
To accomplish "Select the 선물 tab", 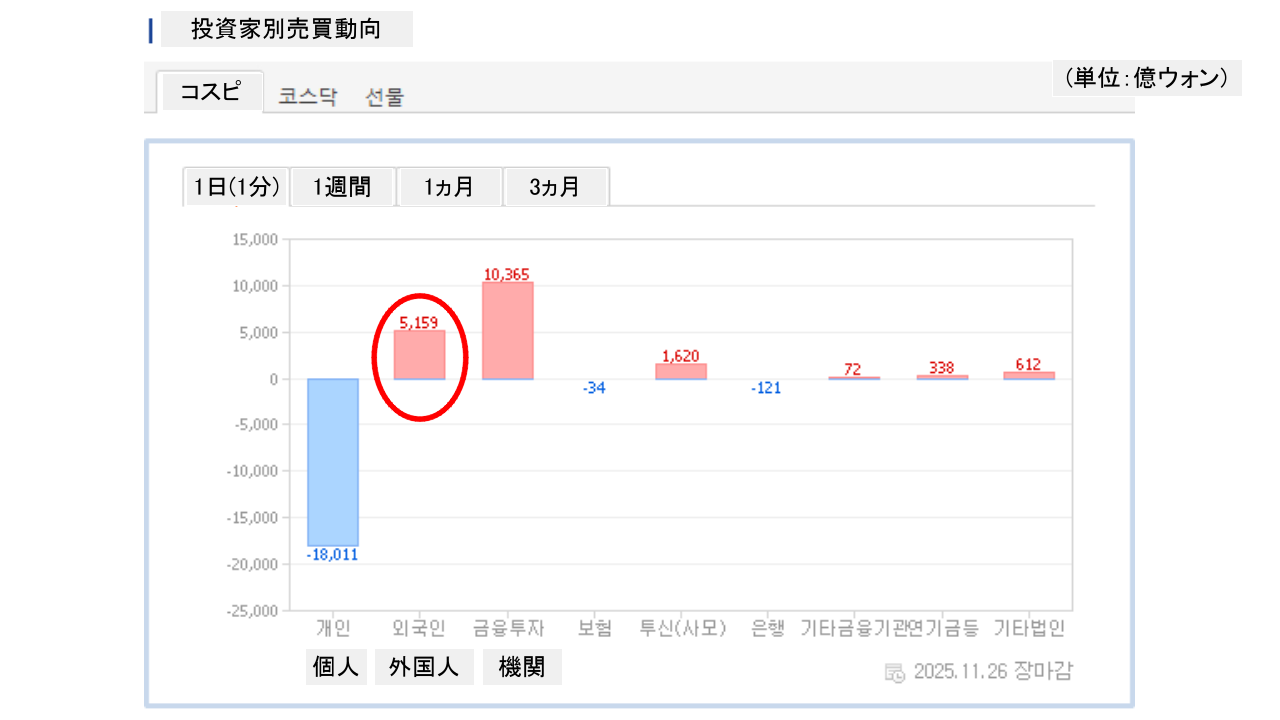I will (385, 97).
